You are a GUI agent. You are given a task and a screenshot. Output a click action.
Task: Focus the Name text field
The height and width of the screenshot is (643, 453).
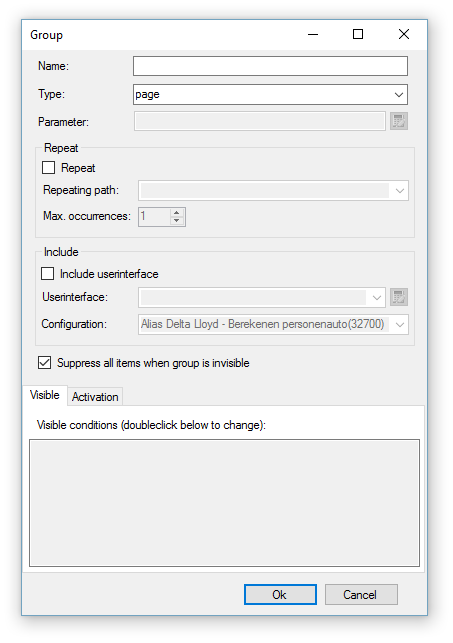[270, 66]
